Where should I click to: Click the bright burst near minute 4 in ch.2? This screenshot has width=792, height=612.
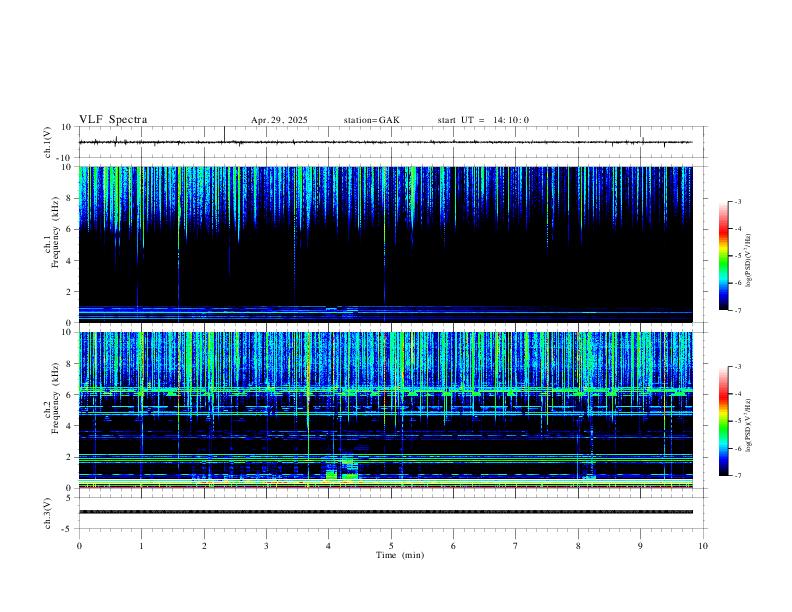click(x=341, y=469)
